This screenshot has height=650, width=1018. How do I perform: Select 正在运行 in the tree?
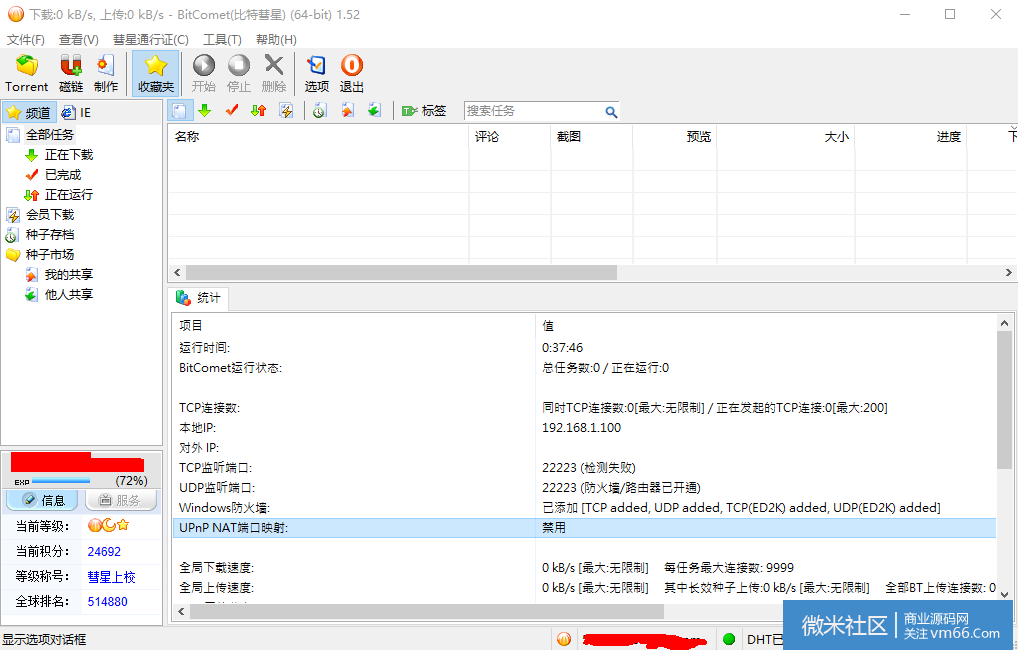coord(69,195)
